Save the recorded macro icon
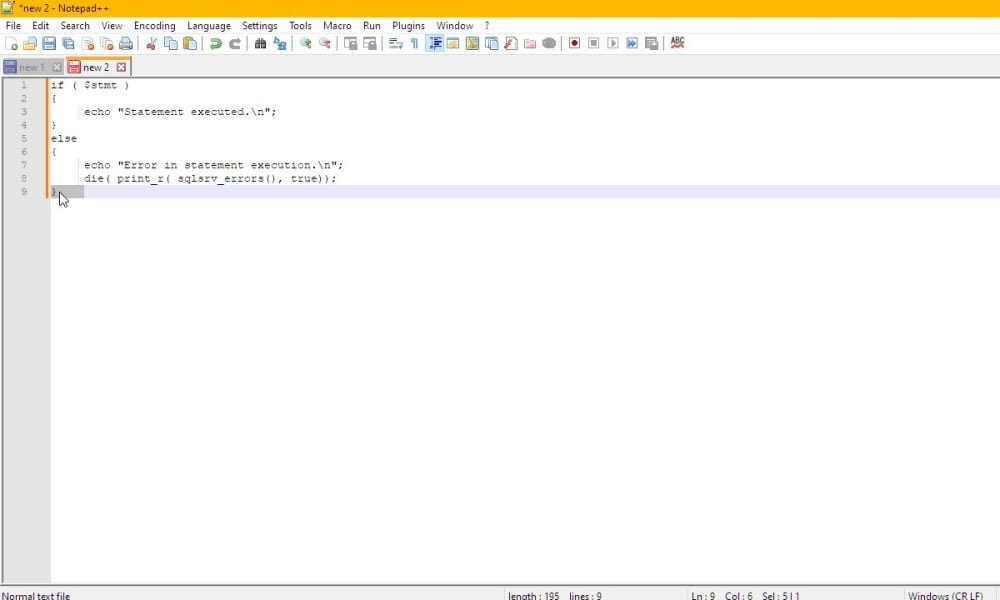1000x600 pixels. coord(651,43)
